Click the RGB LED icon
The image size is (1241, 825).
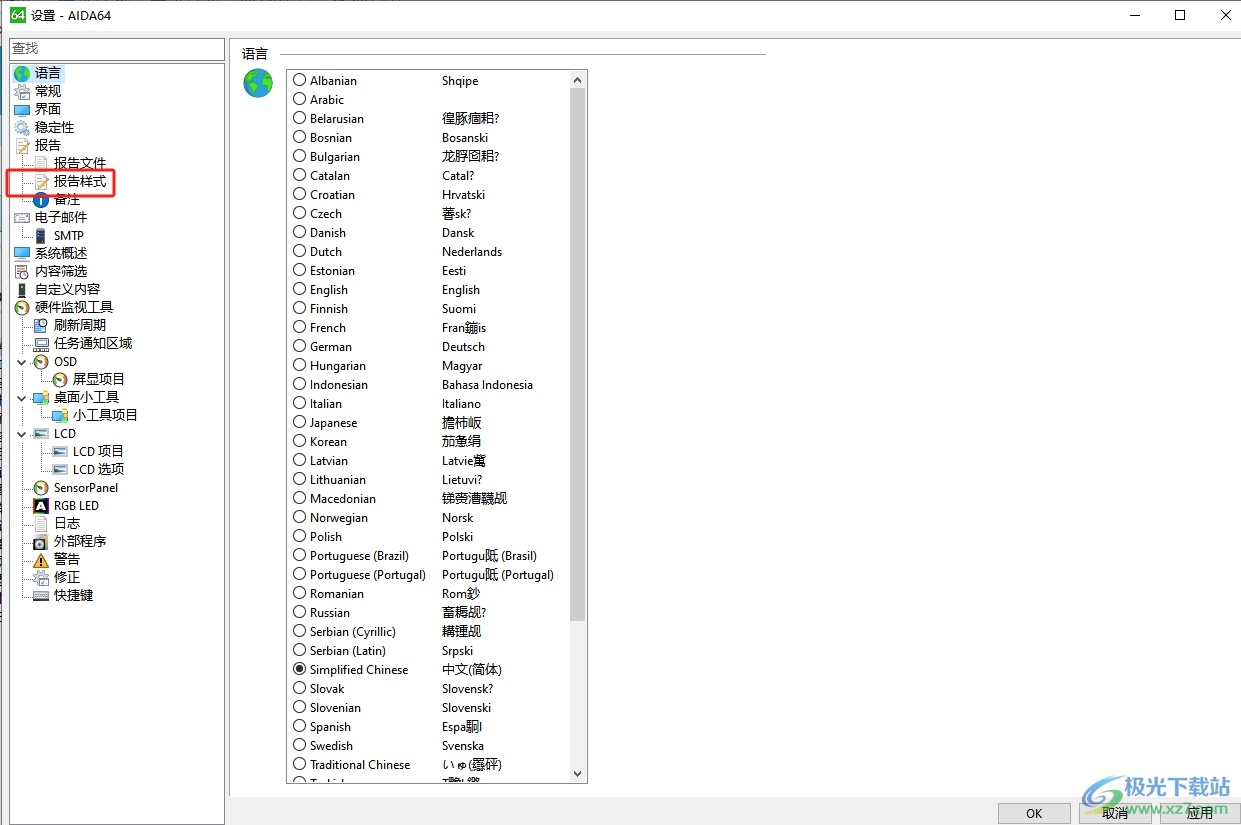(41, 505)
